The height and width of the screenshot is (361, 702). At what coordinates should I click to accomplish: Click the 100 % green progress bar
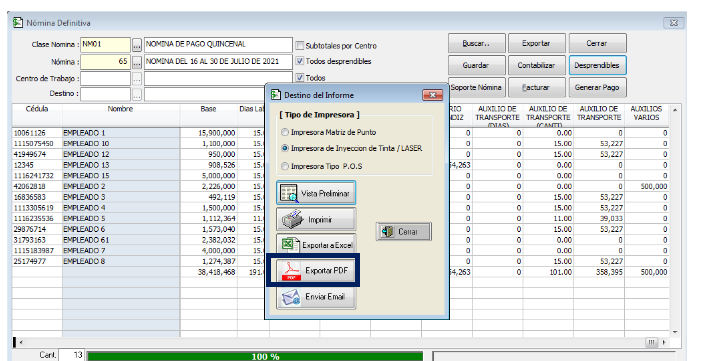pyautogui.click(x=255, y=357)
